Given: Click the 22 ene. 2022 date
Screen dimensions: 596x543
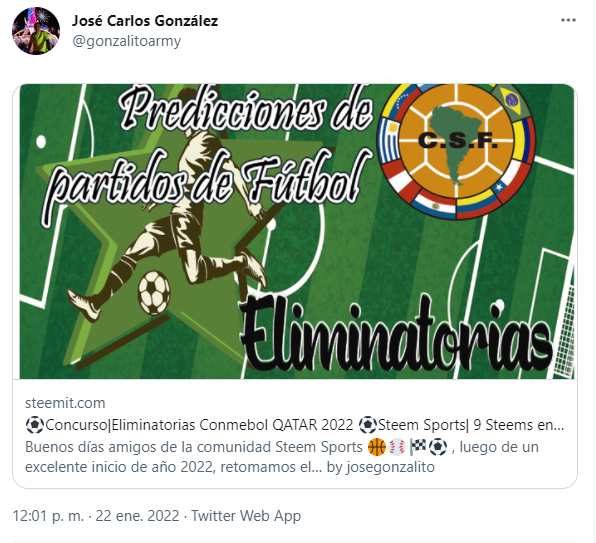Looking at the screenshot, I should (137, 516).
